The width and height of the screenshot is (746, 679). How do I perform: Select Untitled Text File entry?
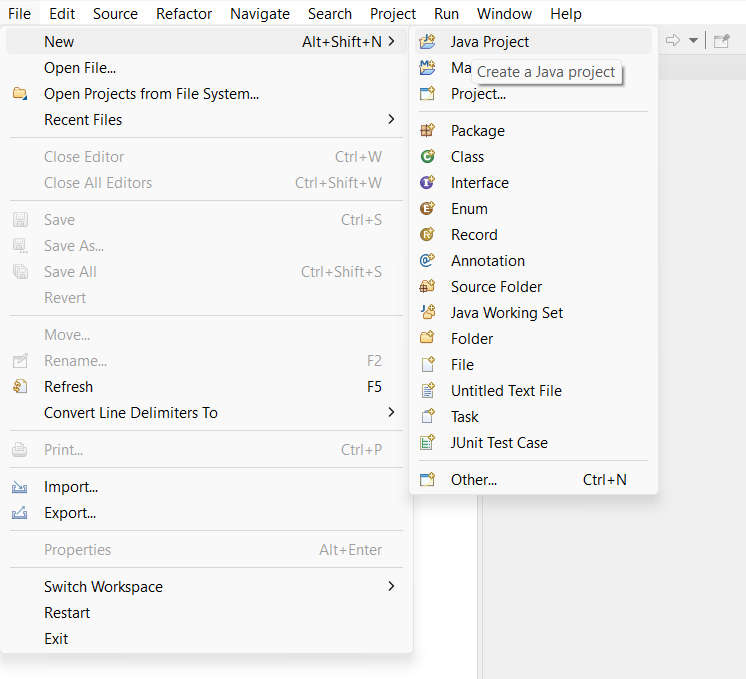coord(506,391)
